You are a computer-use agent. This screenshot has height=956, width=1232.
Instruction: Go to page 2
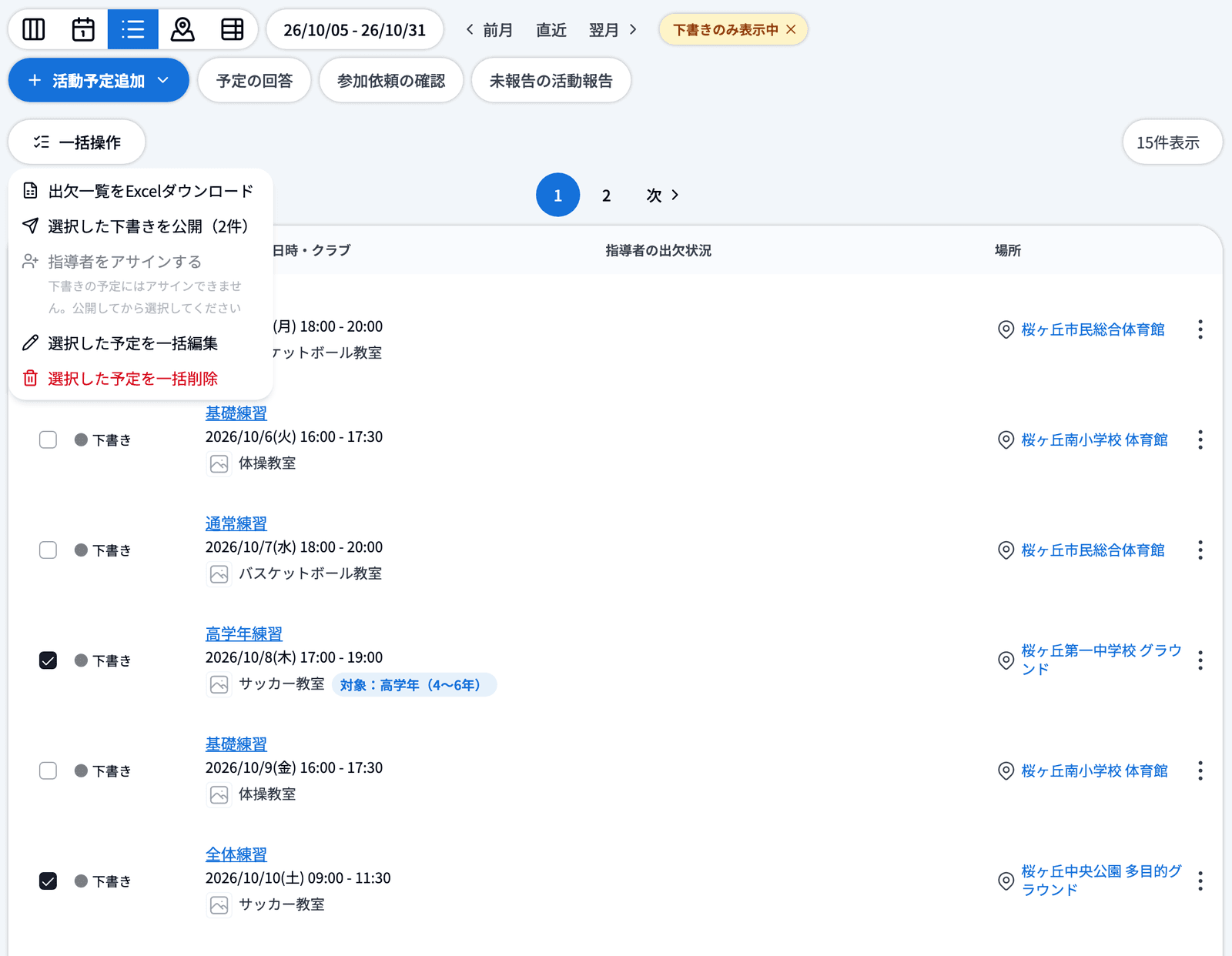coord(606,195)
